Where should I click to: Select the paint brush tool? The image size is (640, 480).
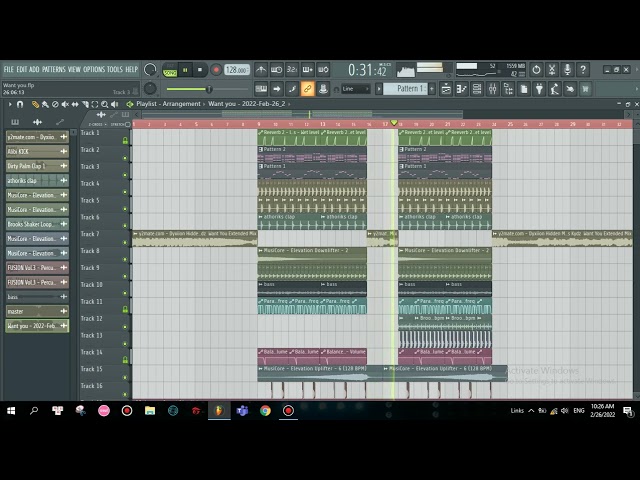pos(45,104)
